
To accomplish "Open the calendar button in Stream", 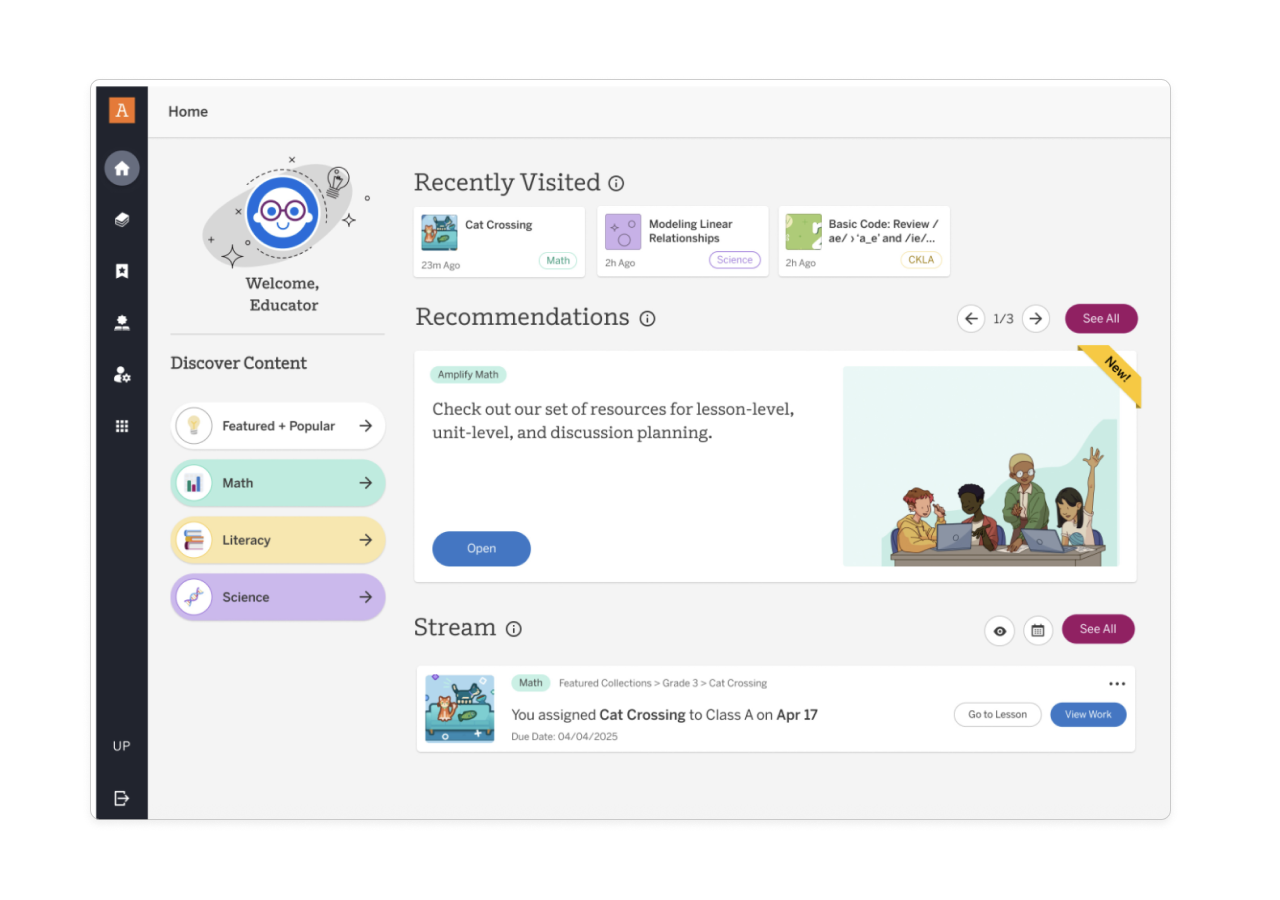I will (x=1038, y=631).
